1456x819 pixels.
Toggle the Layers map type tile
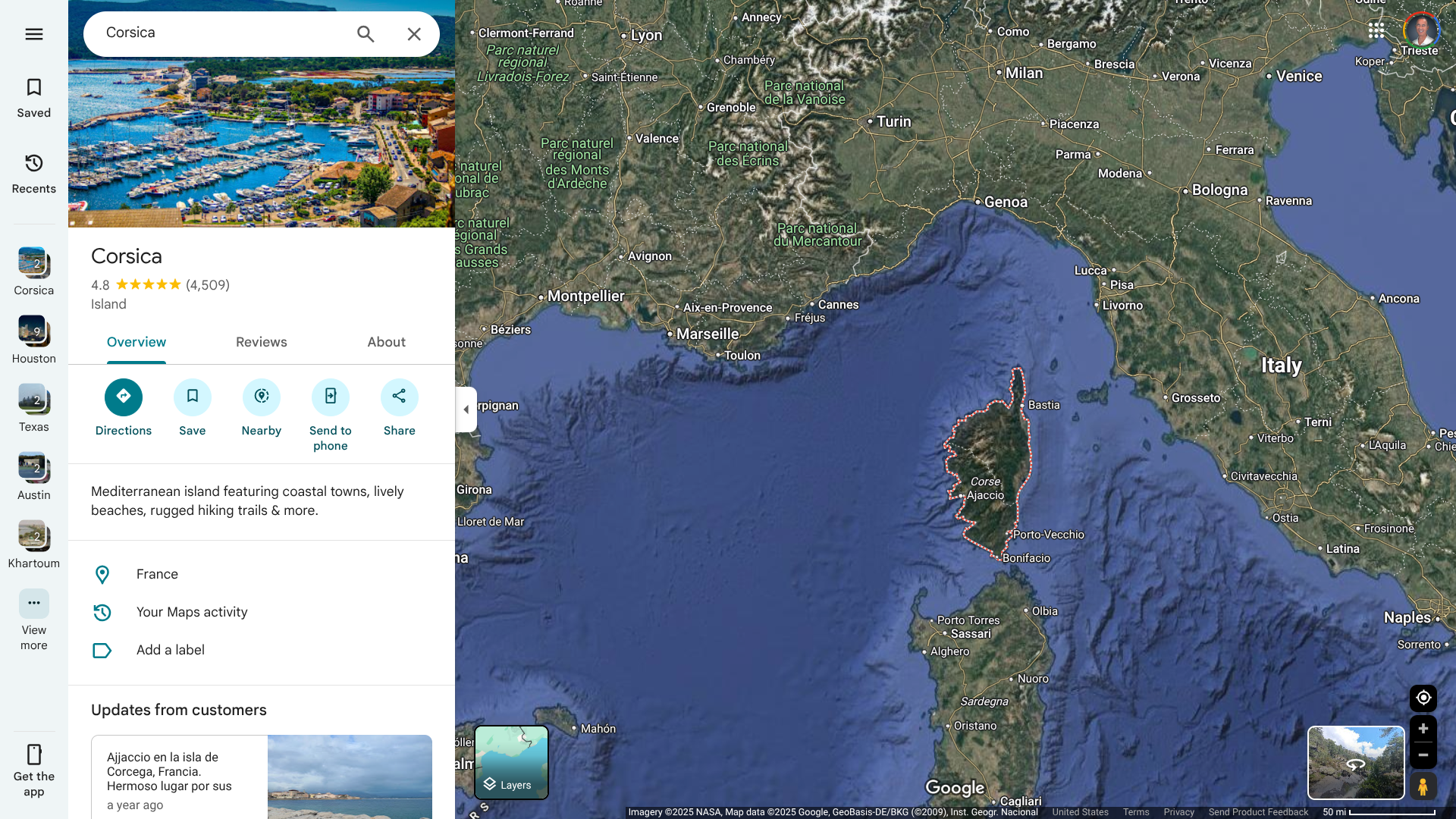511,762
